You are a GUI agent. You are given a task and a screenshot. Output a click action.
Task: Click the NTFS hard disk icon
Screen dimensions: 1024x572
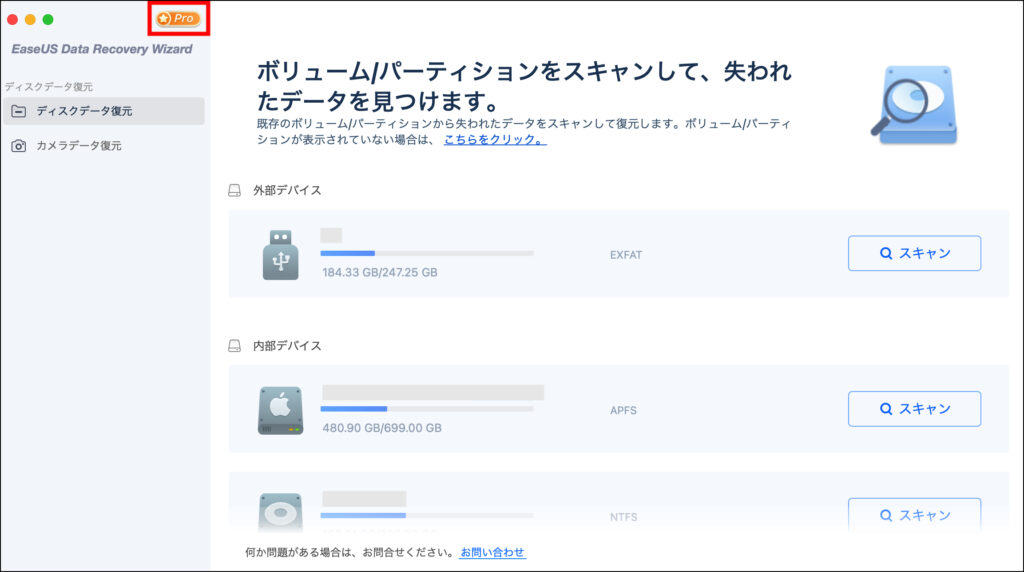coord(281,513)
